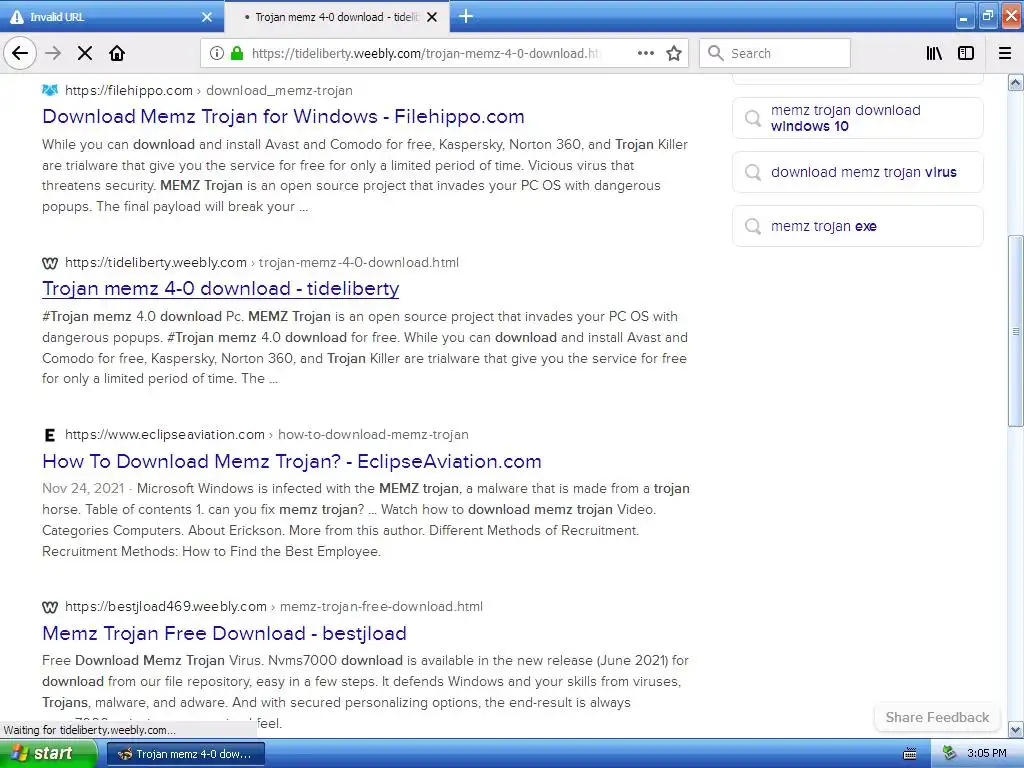Select the Trojan memz taskbar window button

[185, 754]
